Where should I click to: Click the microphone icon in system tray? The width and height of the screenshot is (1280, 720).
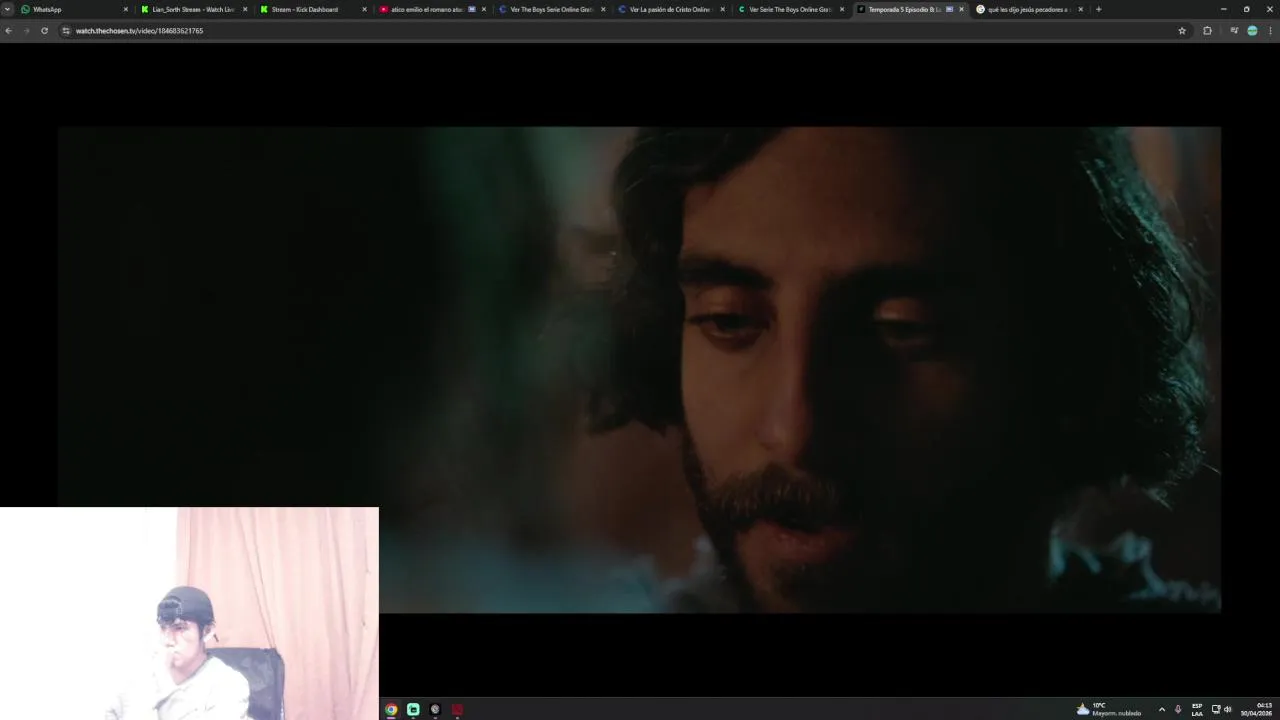pos(1178,709)
